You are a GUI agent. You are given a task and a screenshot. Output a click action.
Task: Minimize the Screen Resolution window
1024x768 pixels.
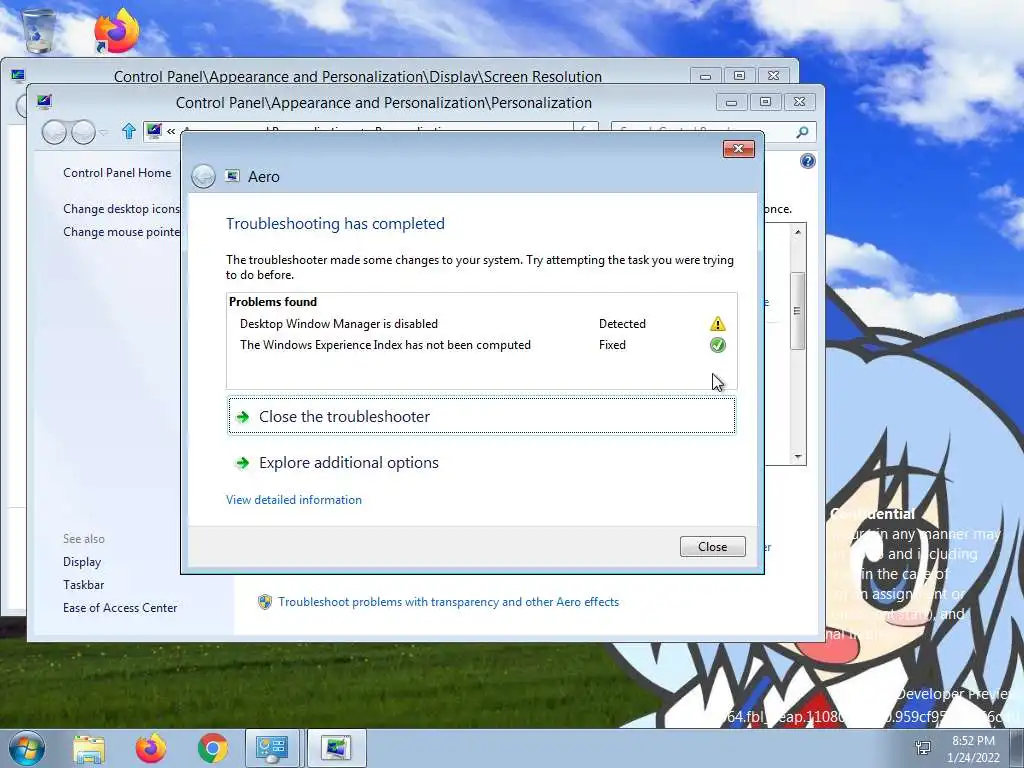(x=705, y=76)
